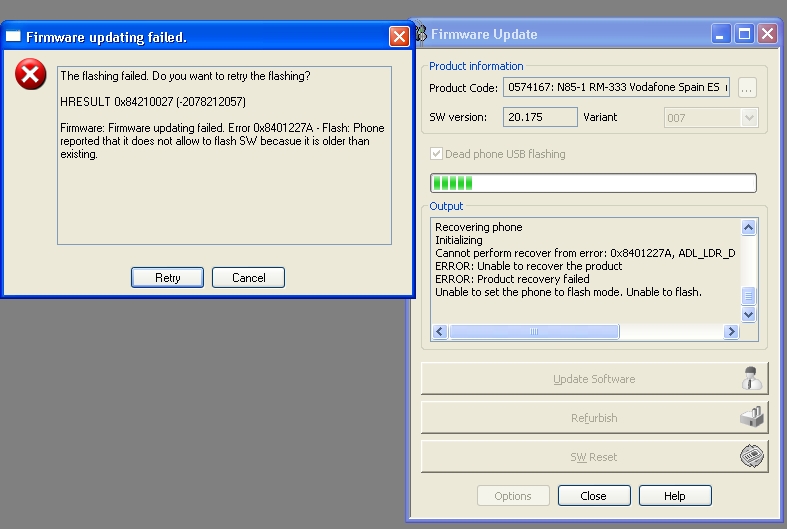Click the 'Recovering phone' output line

[478, 227]
